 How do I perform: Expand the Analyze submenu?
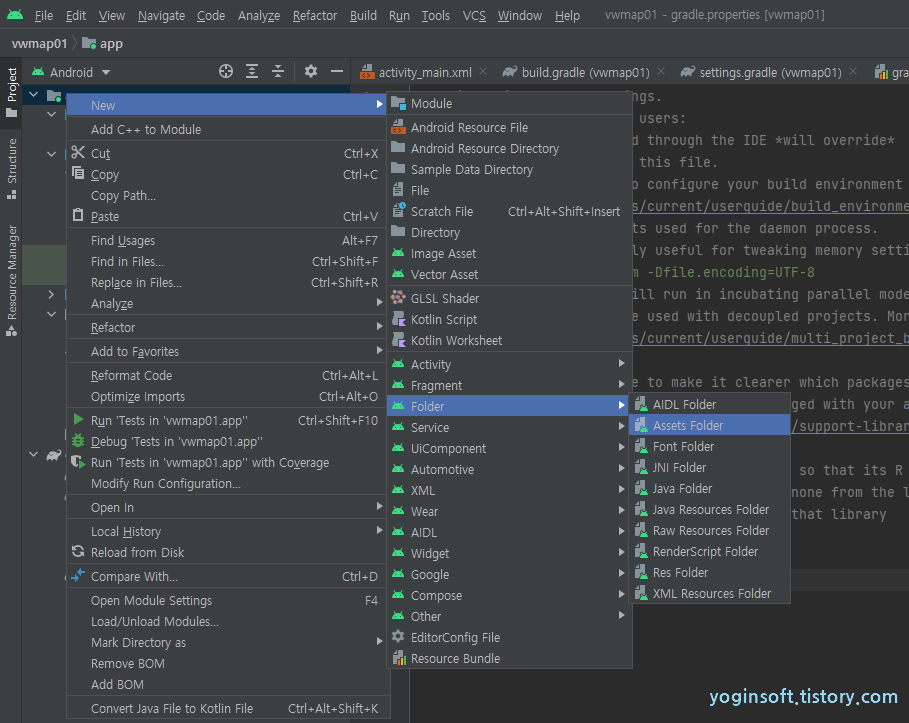pyautogui.click(x=226, y=303)
